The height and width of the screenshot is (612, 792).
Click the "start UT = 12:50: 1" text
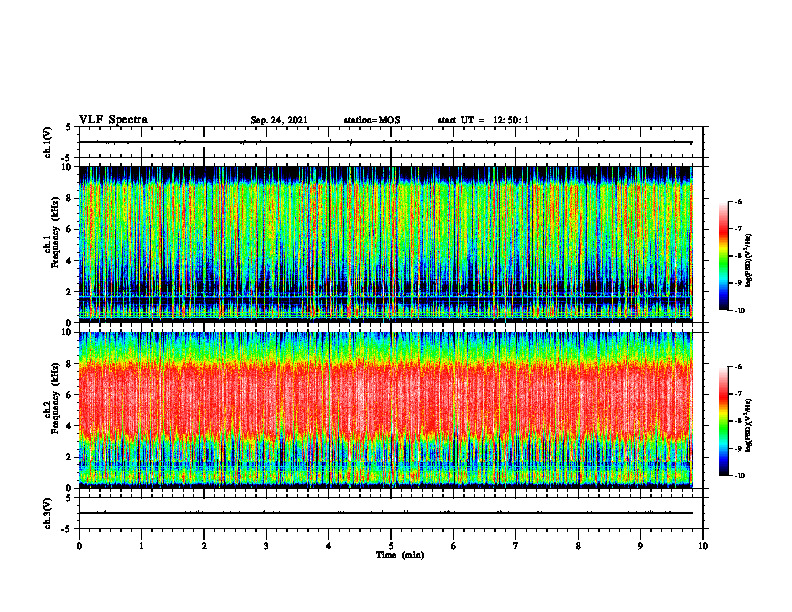point(483,120)
